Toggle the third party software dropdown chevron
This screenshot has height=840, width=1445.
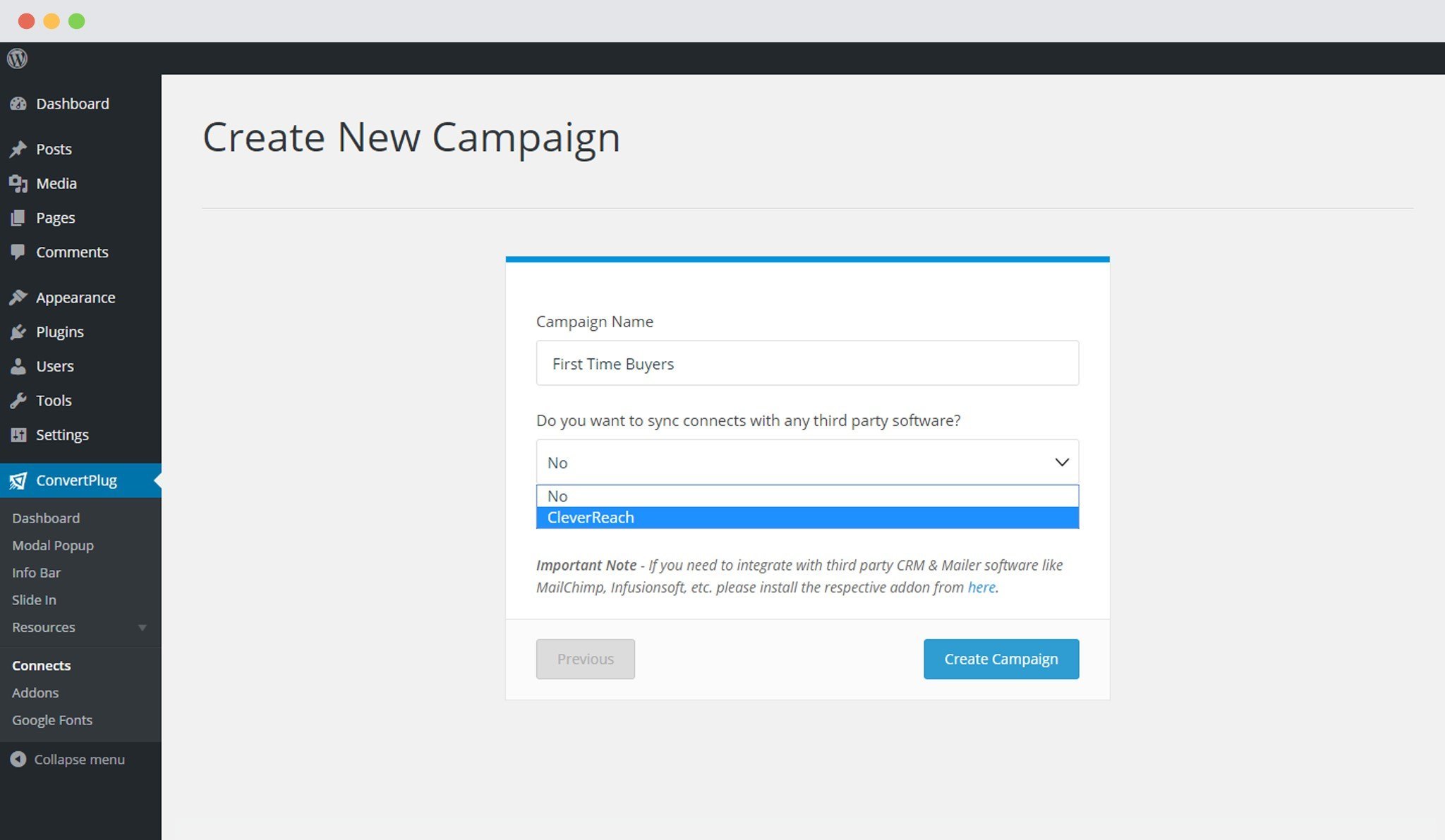point(1062,463)
